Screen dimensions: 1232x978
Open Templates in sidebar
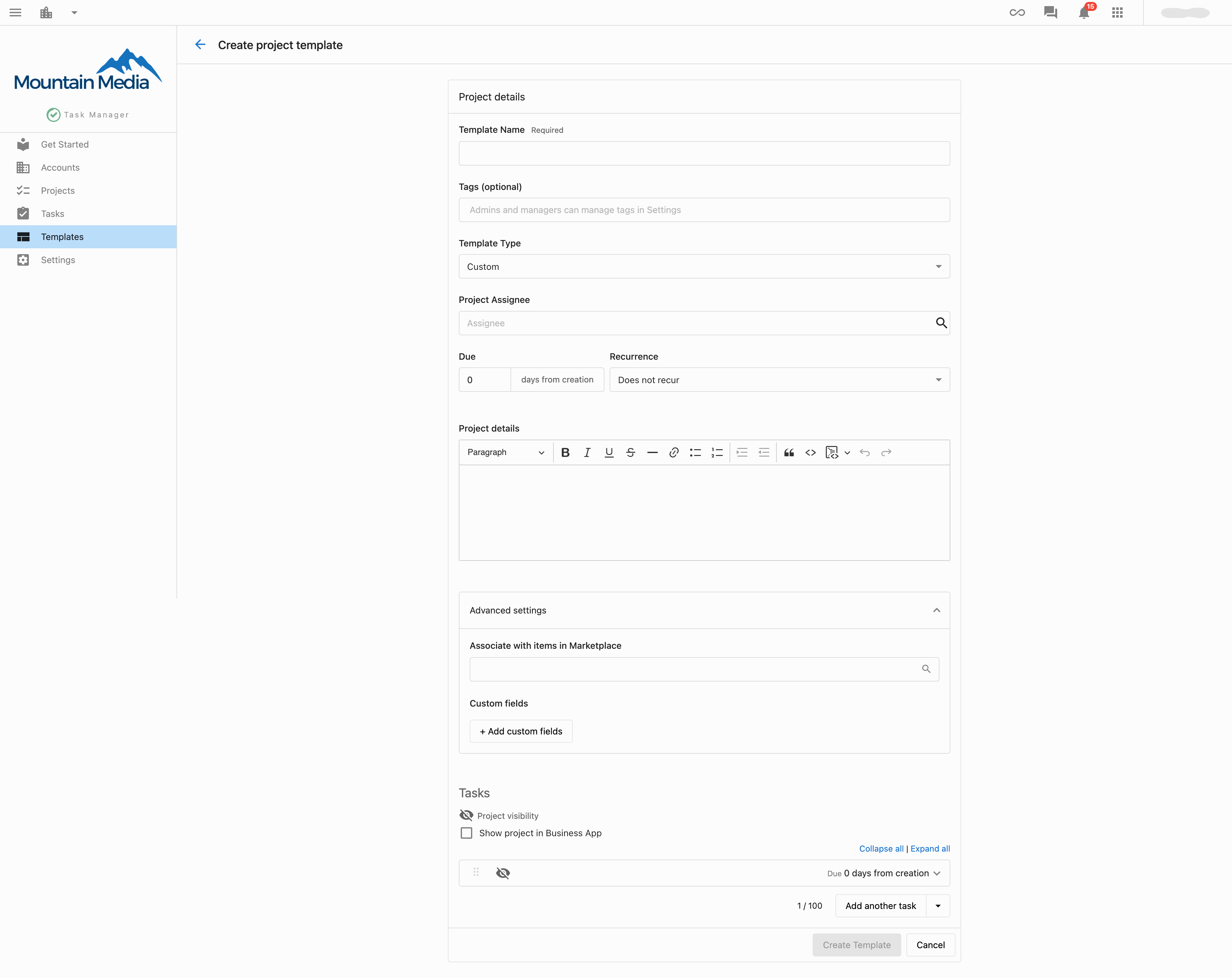pos(89,237)
